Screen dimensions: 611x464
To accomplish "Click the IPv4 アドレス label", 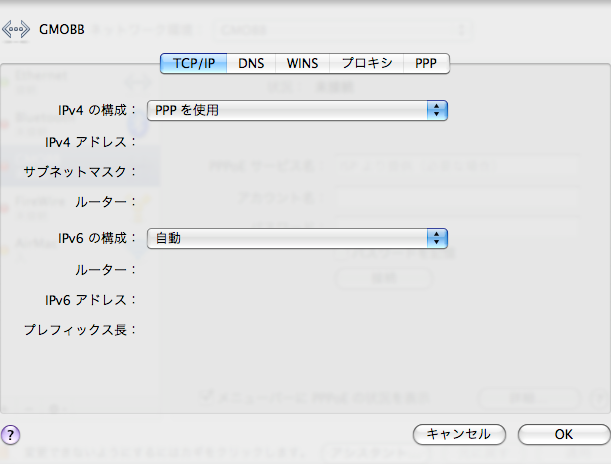I will tap(90, 142).
